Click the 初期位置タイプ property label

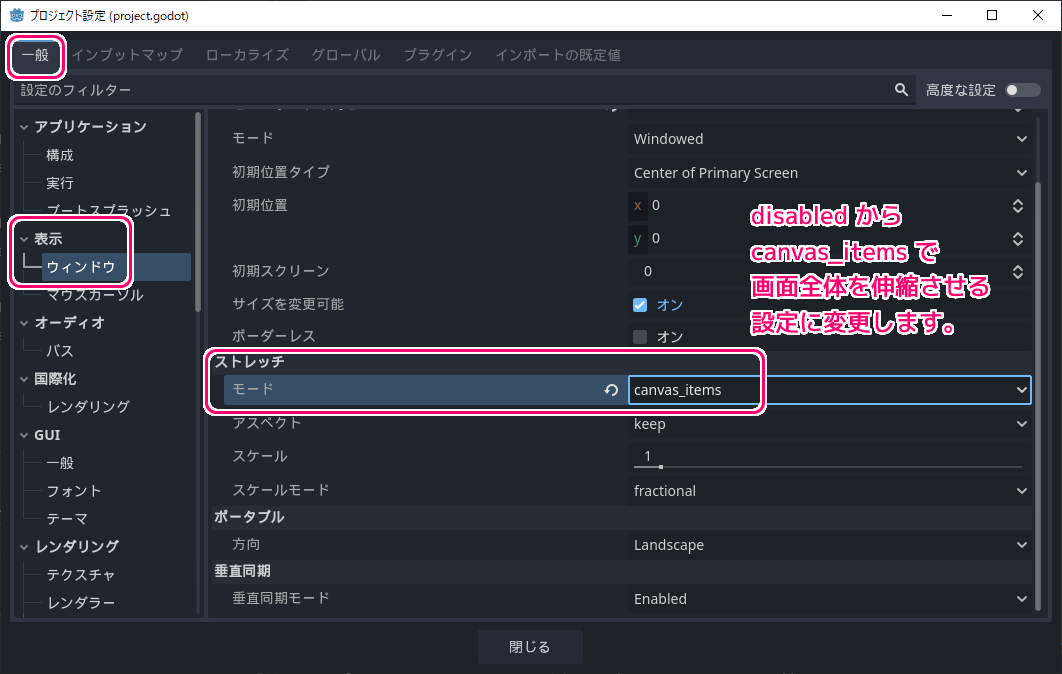[x=280, y=172]
